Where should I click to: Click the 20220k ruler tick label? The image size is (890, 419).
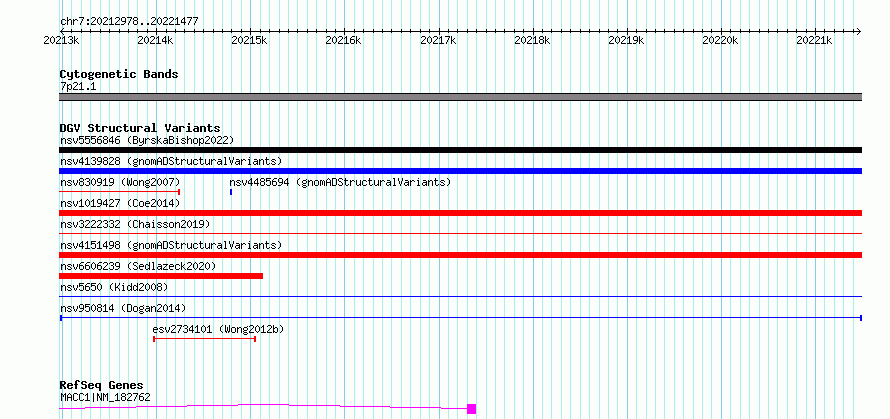pyautogui.click(x=721, y=40)
